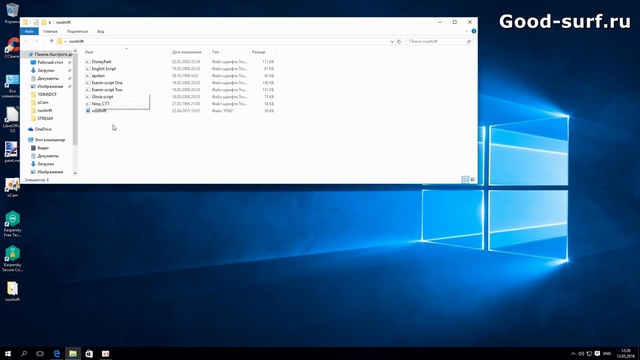Image resolution: width=640 pixels, height=360 pixels.
Task: Open the Windows Start menu
Action: pyautogui.click(x=8, y=353)
